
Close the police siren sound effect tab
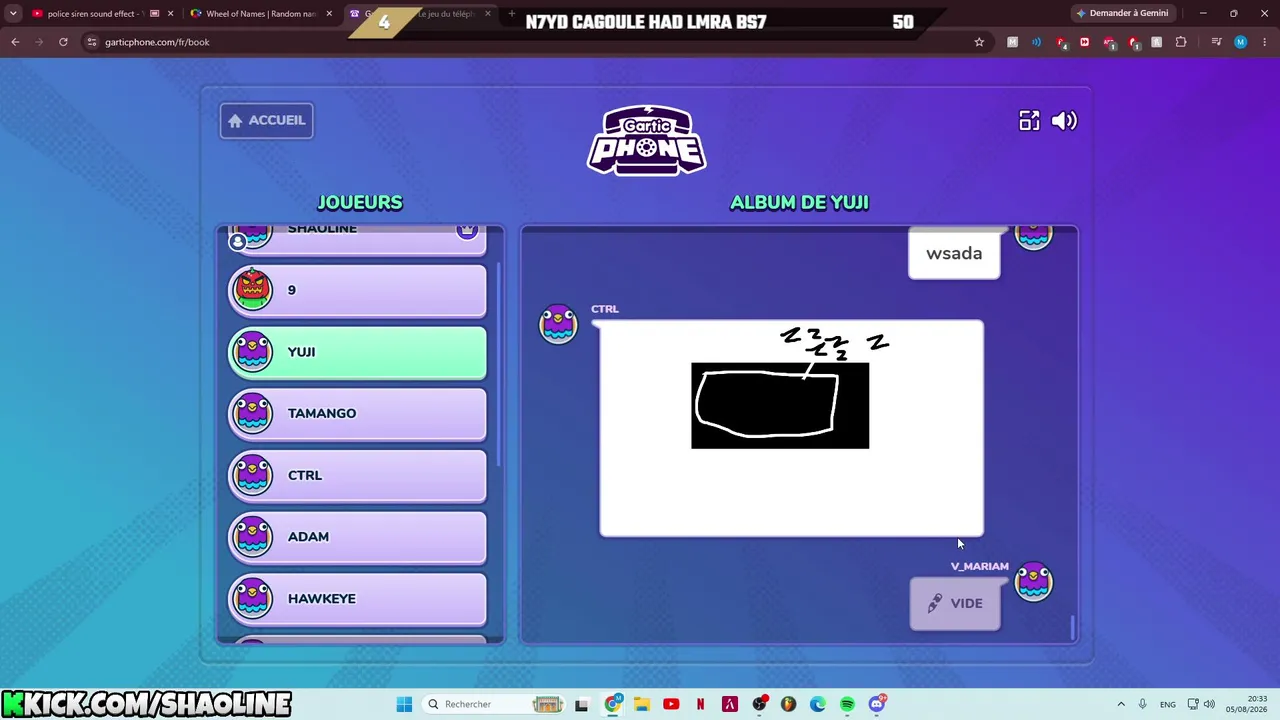tap(170, 14)
